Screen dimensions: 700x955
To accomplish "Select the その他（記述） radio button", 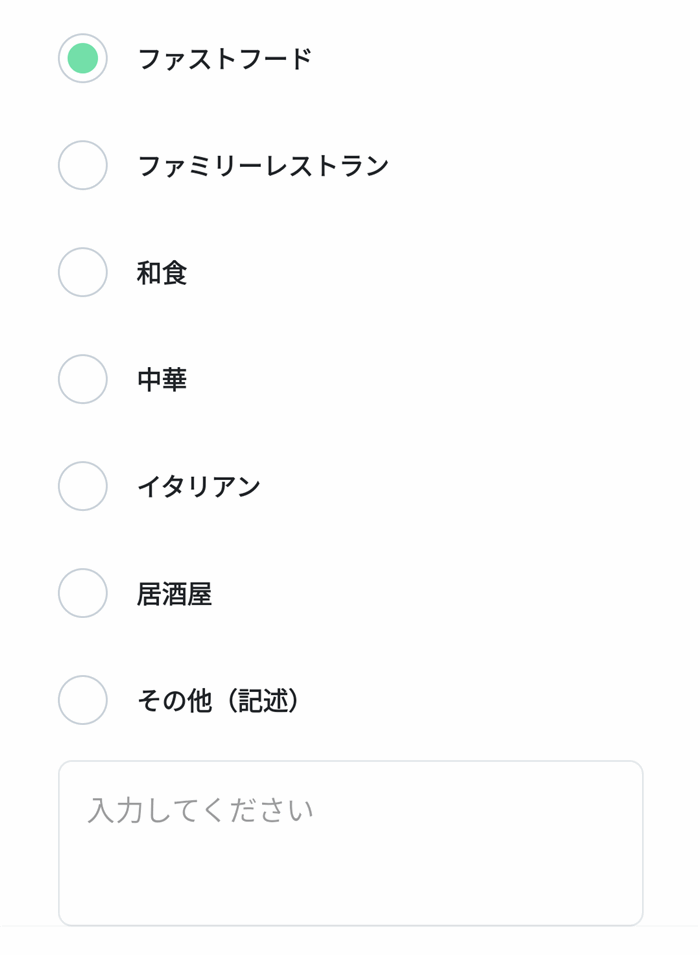I will [83, 700].
